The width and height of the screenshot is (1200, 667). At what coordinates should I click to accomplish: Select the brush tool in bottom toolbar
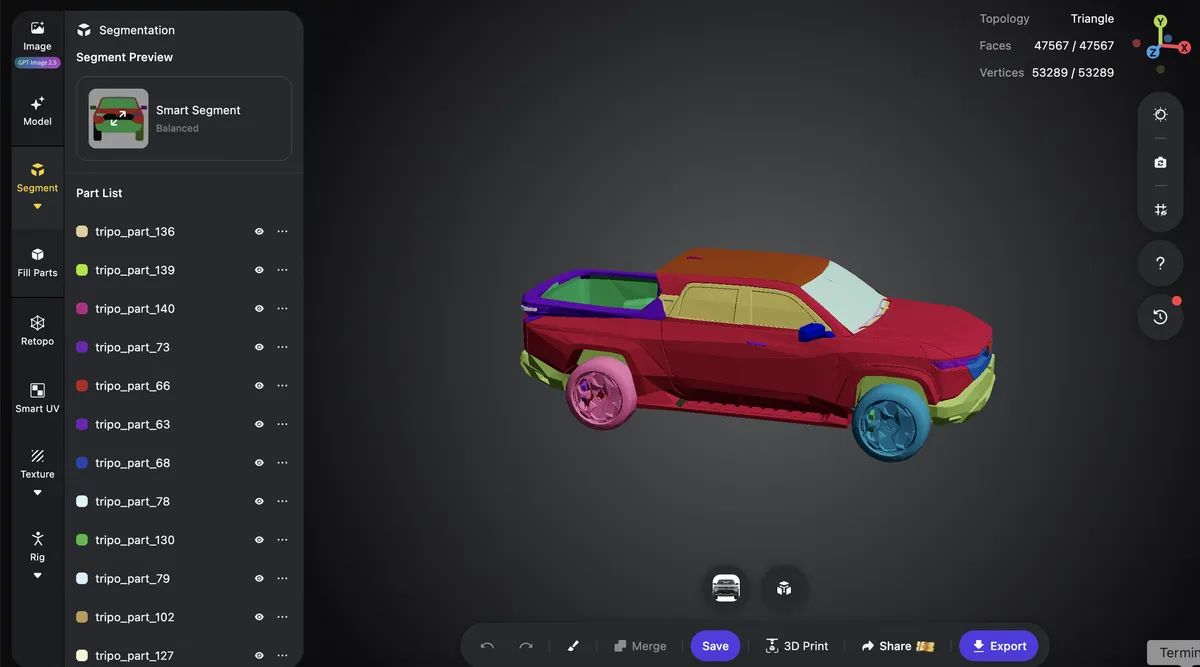pos(573,646)
